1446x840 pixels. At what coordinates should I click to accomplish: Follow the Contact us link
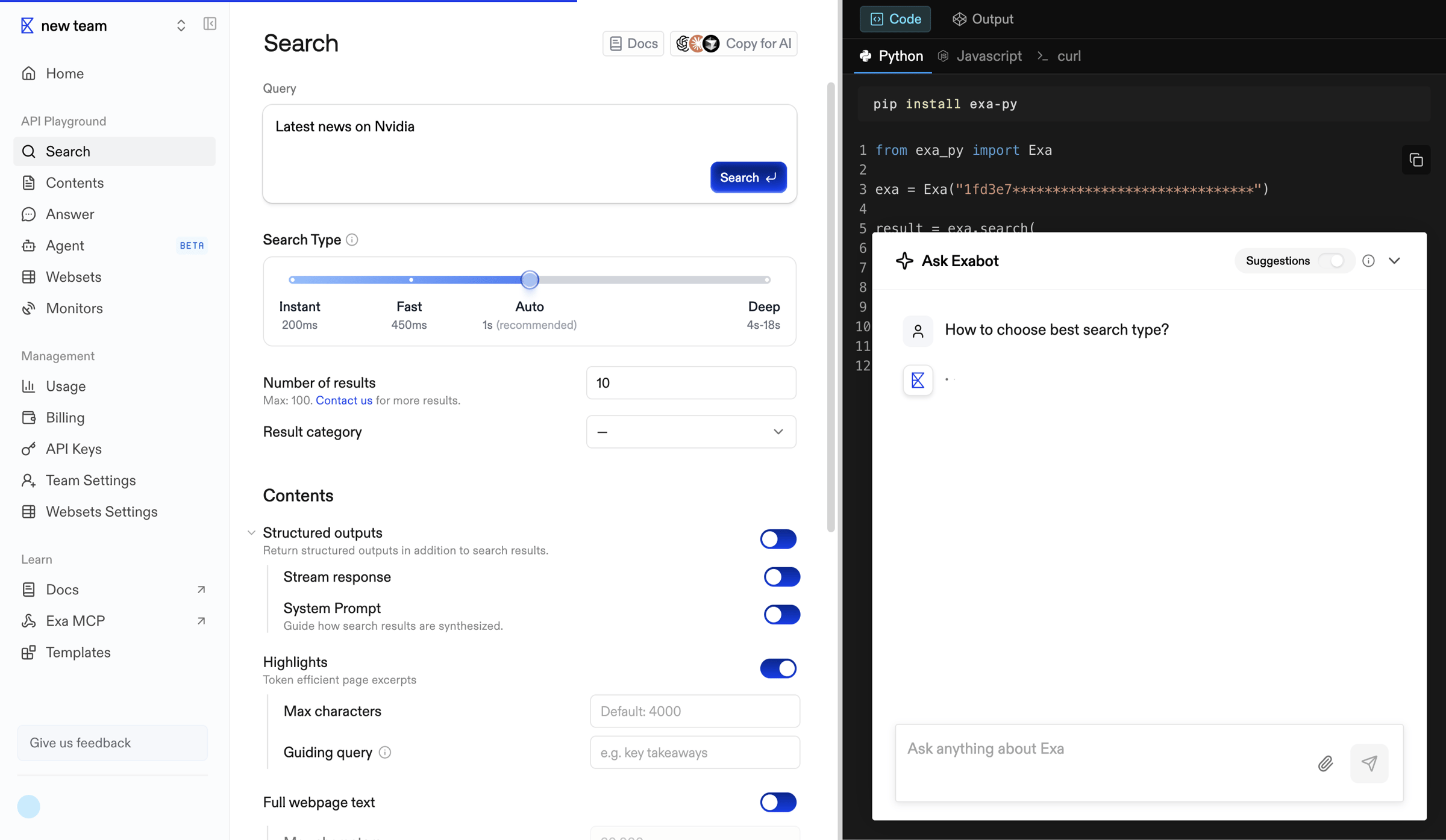coord(344,400)
